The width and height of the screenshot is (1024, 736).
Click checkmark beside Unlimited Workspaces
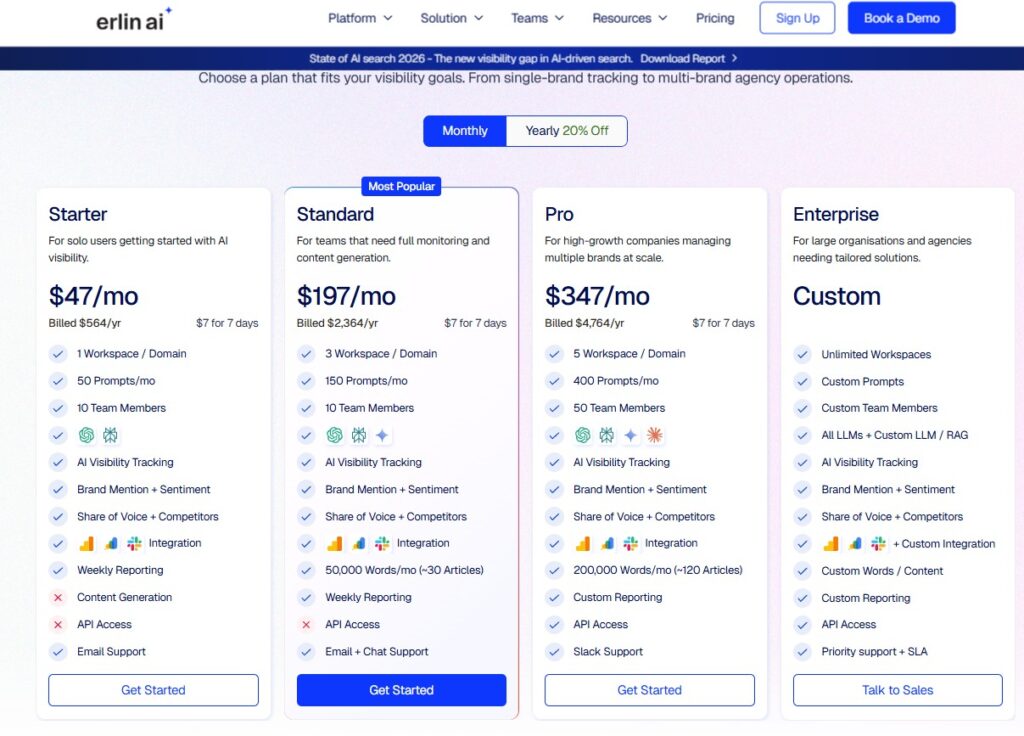point(803,355)
